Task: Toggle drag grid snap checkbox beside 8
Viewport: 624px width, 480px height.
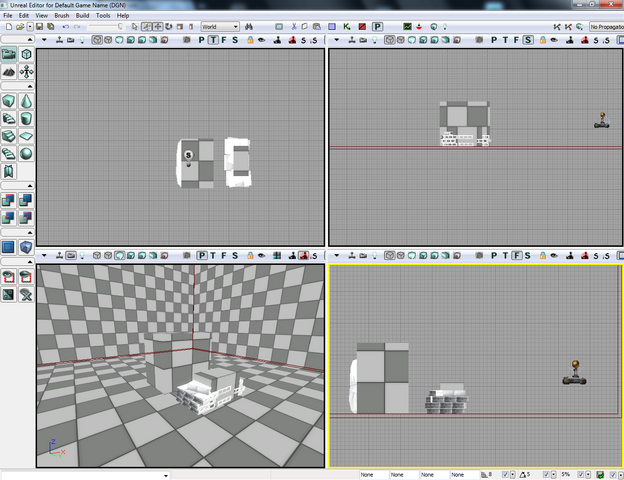Action: (505, 474)
